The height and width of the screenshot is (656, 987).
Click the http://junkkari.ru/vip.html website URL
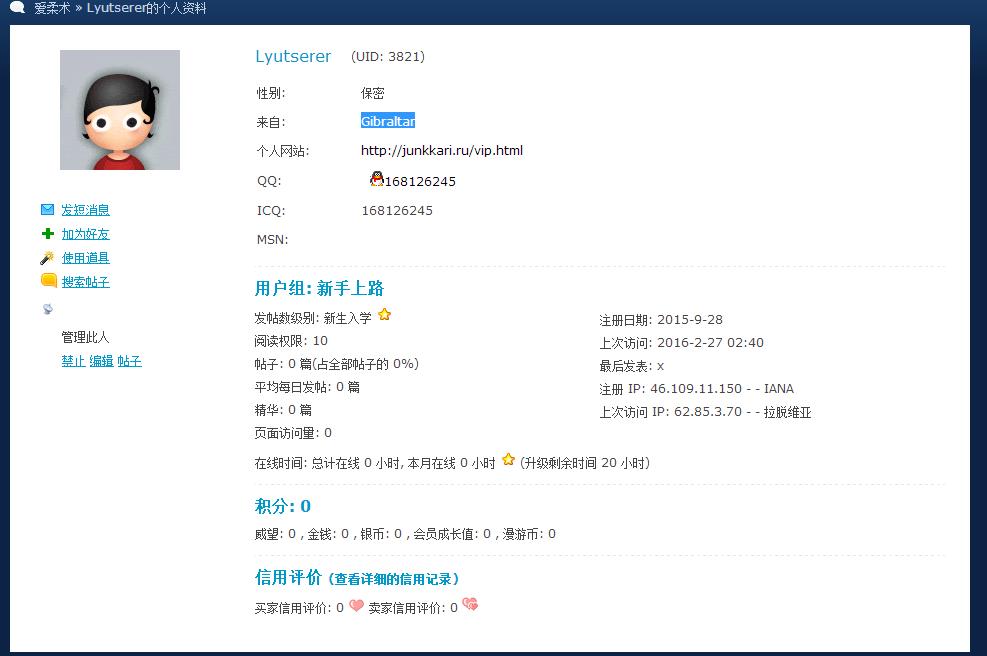tap(442, 150)
